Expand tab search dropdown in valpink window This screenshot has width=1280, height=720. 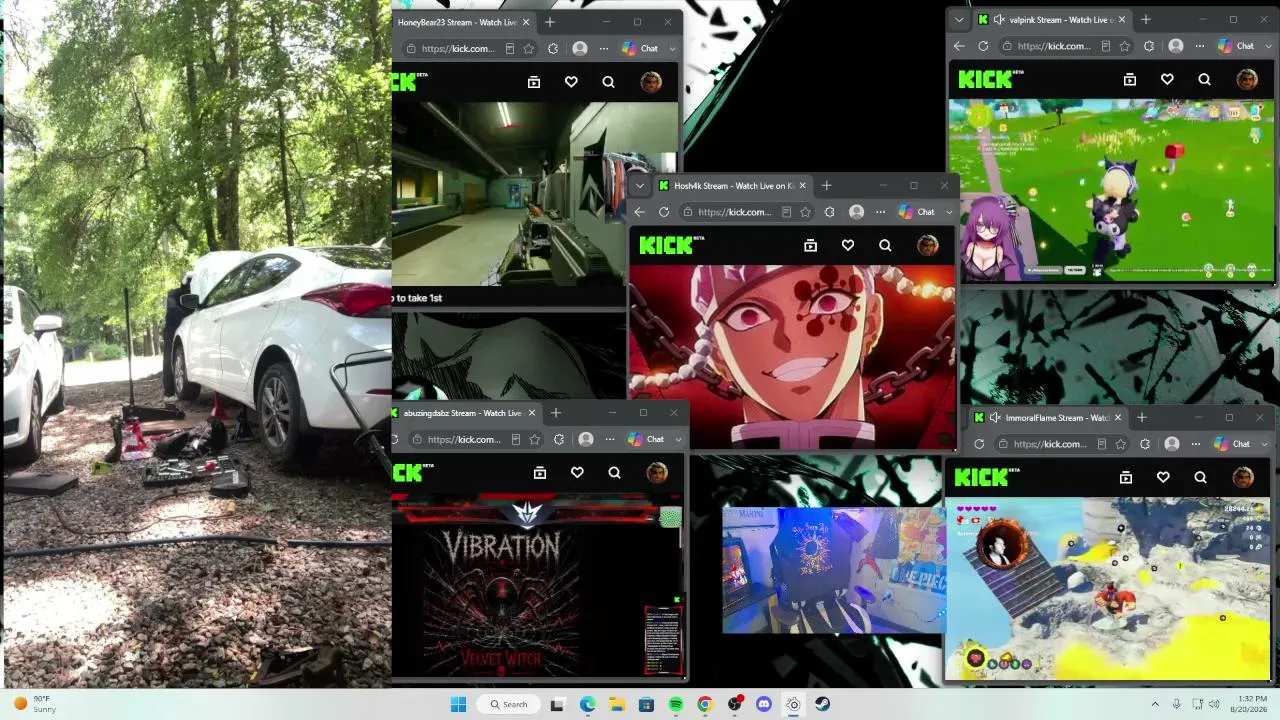coord(959,20)
